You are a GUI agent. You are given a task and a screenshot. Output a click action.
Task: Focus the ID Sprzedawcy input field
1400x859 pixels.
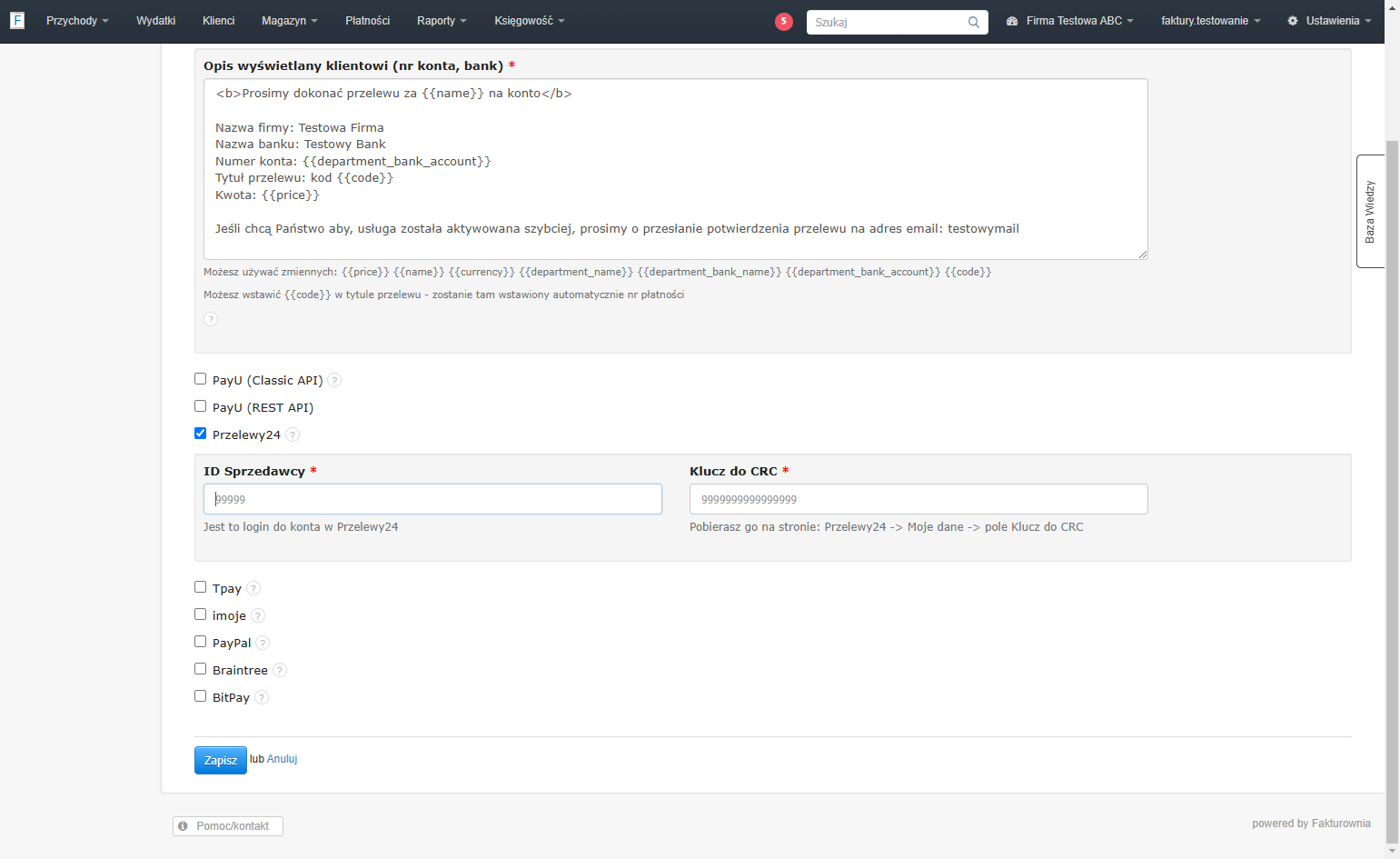pos(432,499)
